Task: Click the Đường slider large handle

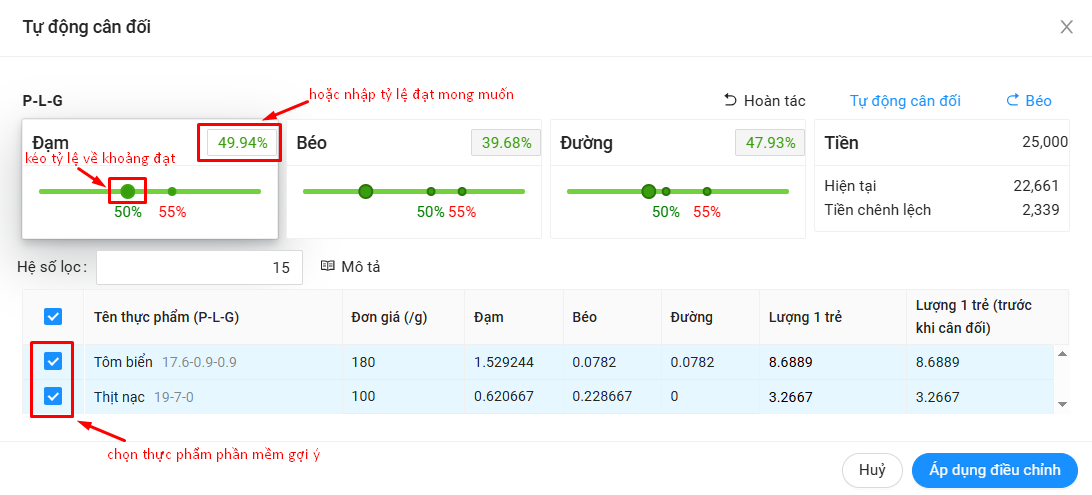Action: 649,191
